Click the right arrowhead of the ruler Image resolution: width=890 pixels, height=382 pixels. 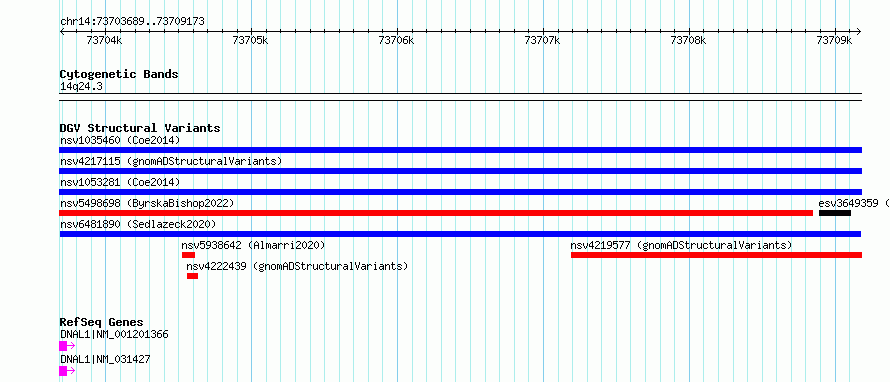(x=859, y=32)
